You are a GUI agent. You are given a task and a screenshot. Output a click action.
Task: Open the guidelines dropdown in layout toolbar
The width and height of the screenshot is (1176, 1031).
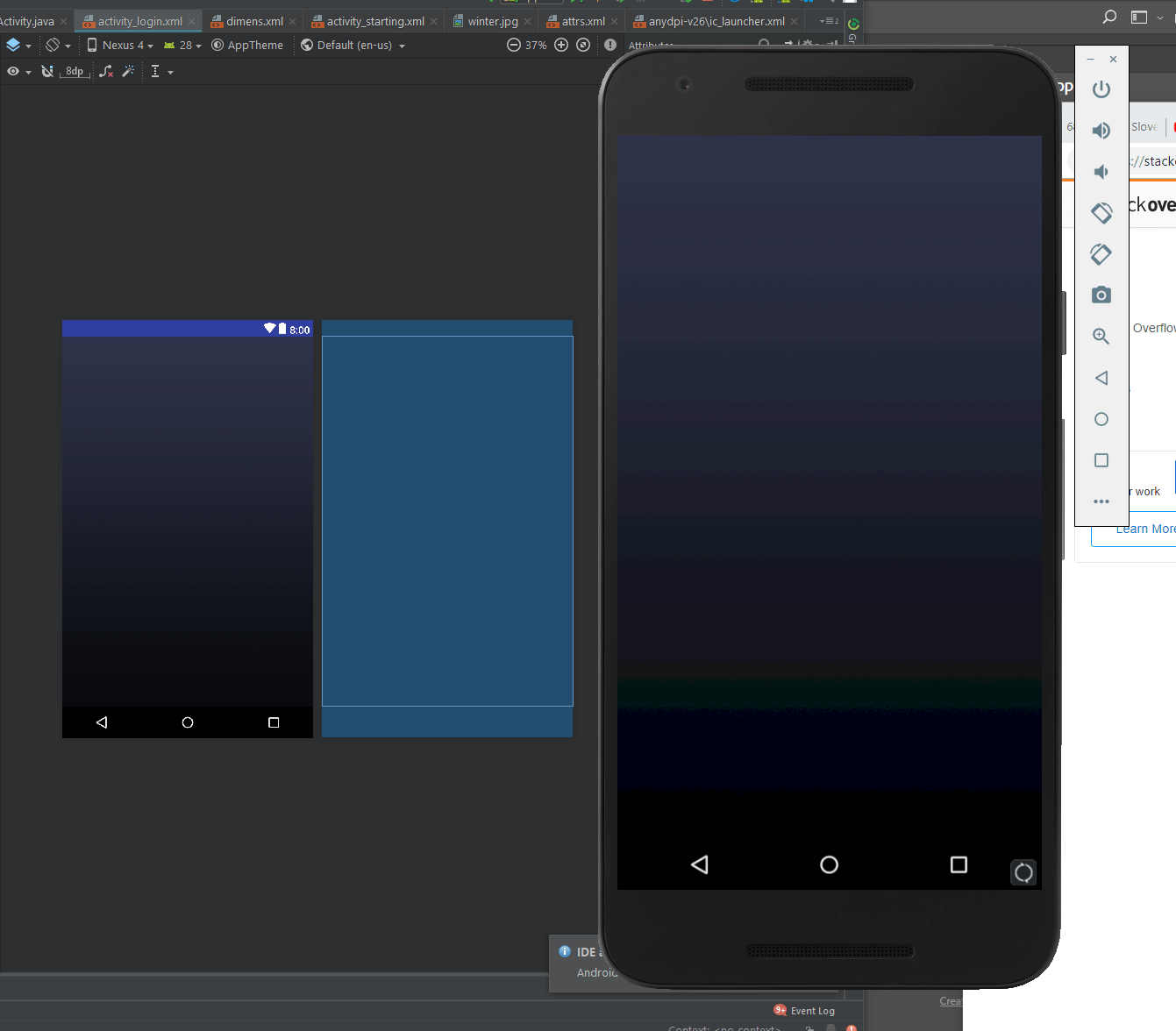161,71
